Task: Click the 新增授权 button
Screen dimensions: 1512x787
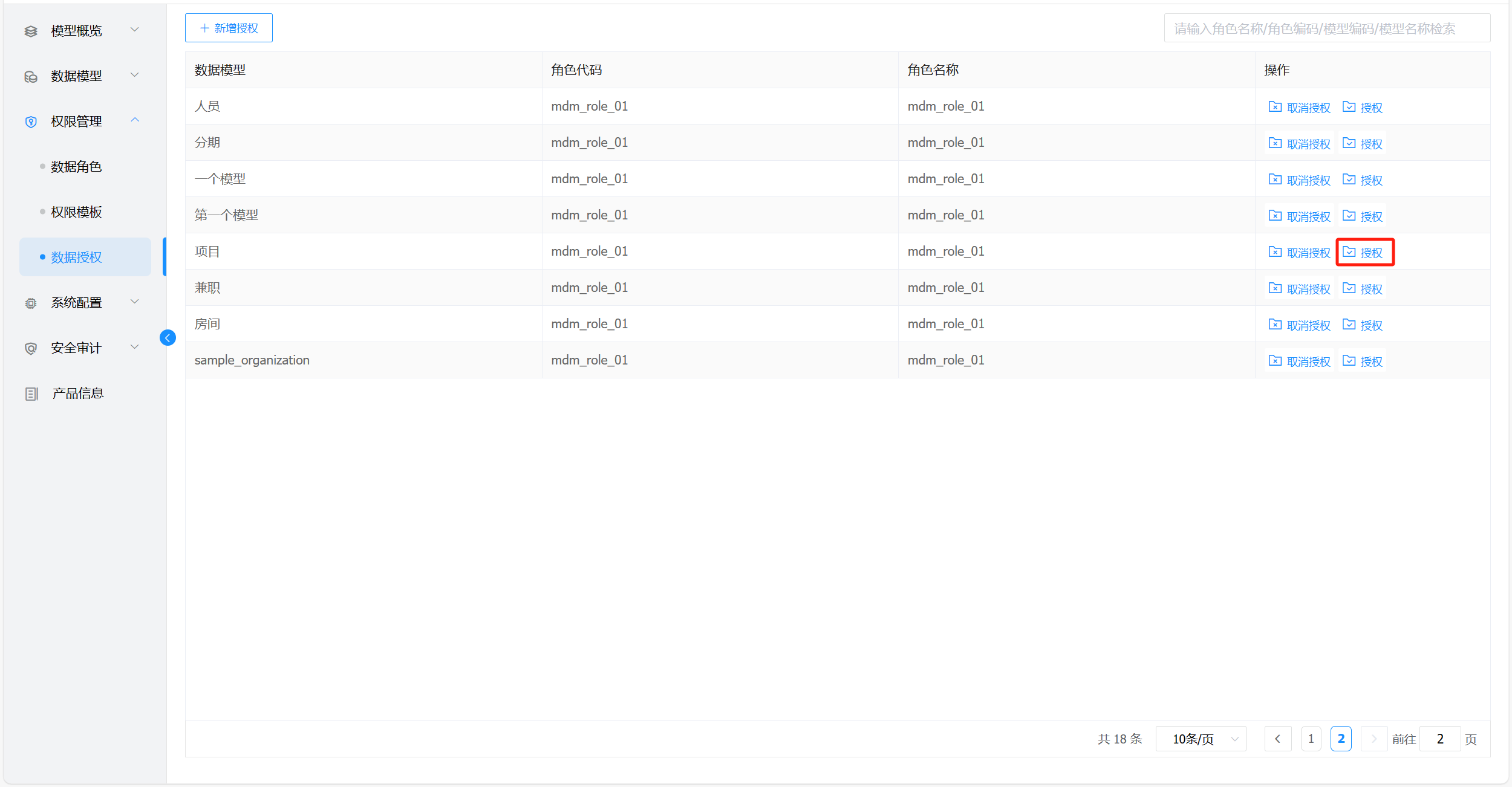Action: (229, 28)
